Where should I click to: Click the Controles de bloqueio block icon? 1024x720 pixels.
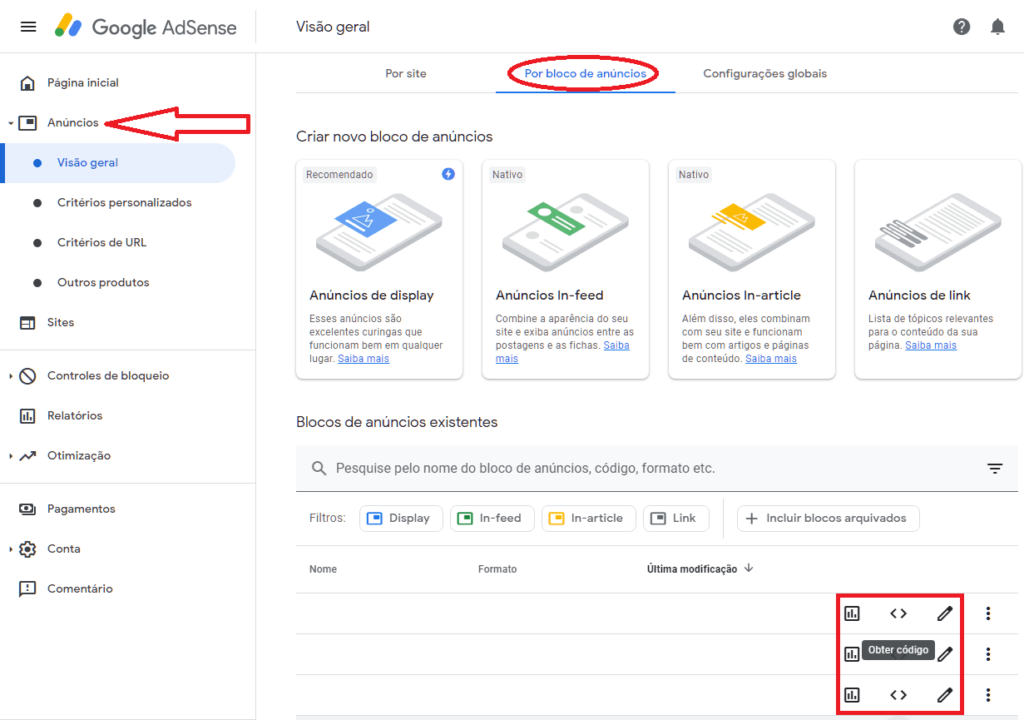27,376
